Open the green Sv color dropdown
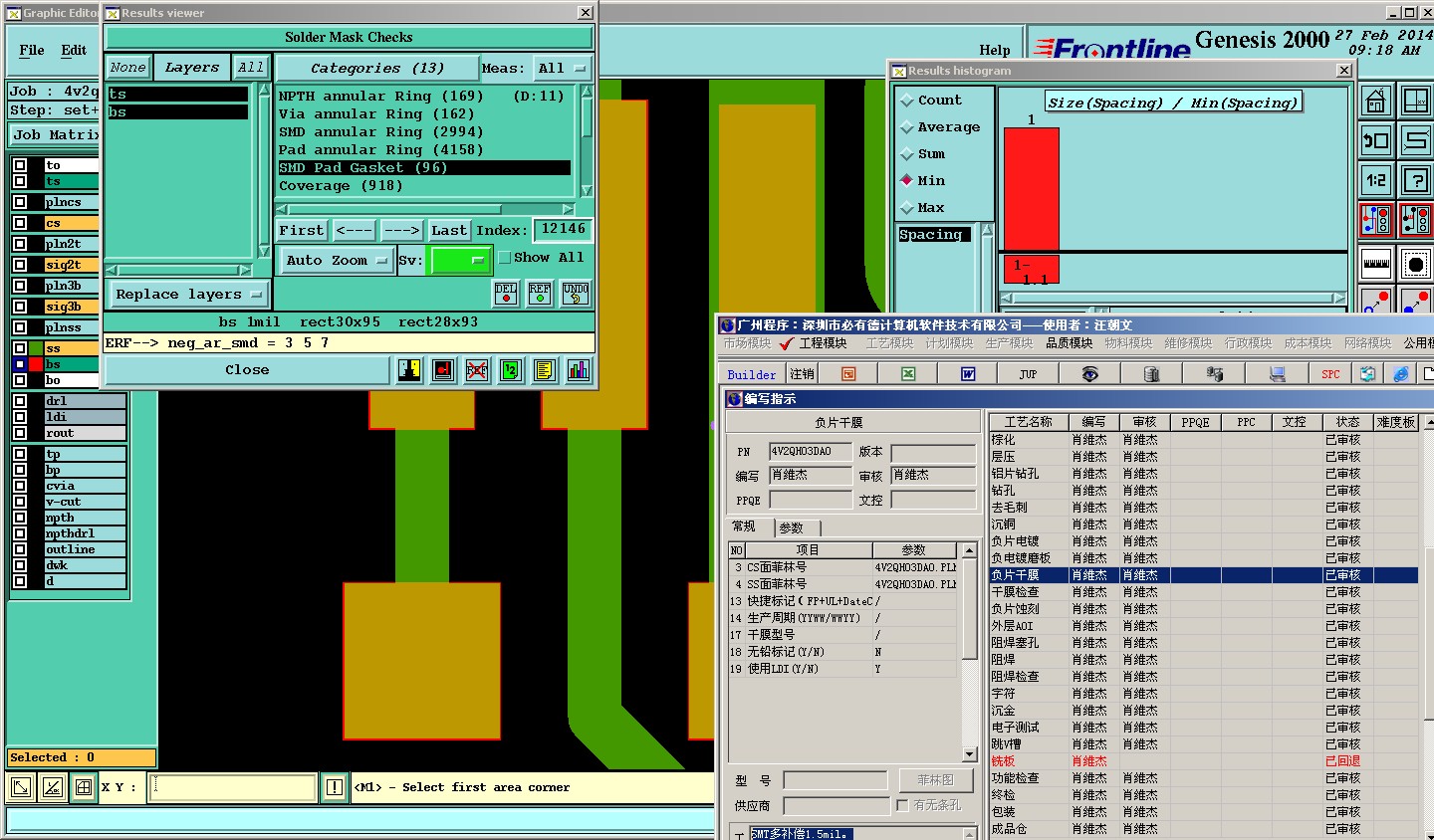The image size is (1434, 840). (460, 261)
